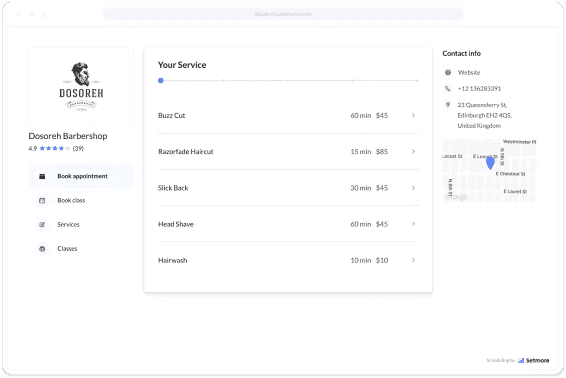This screenshot has width=566, height=378.
Task: Open the Website link
Action: (469, 73)
